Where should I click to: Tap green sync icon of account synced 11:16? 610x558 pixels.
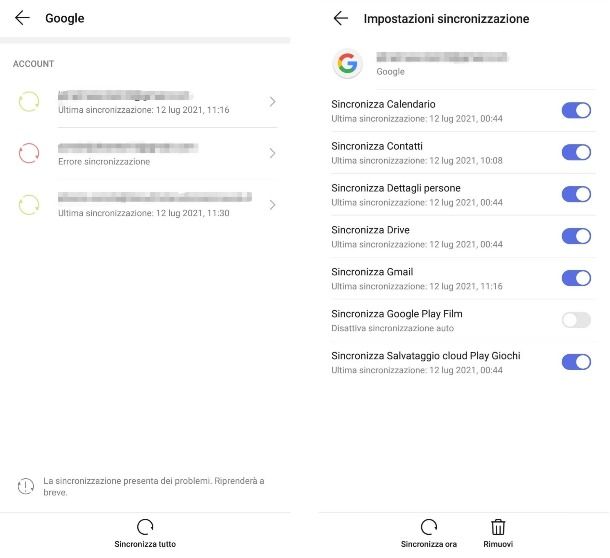click(29, 102)
